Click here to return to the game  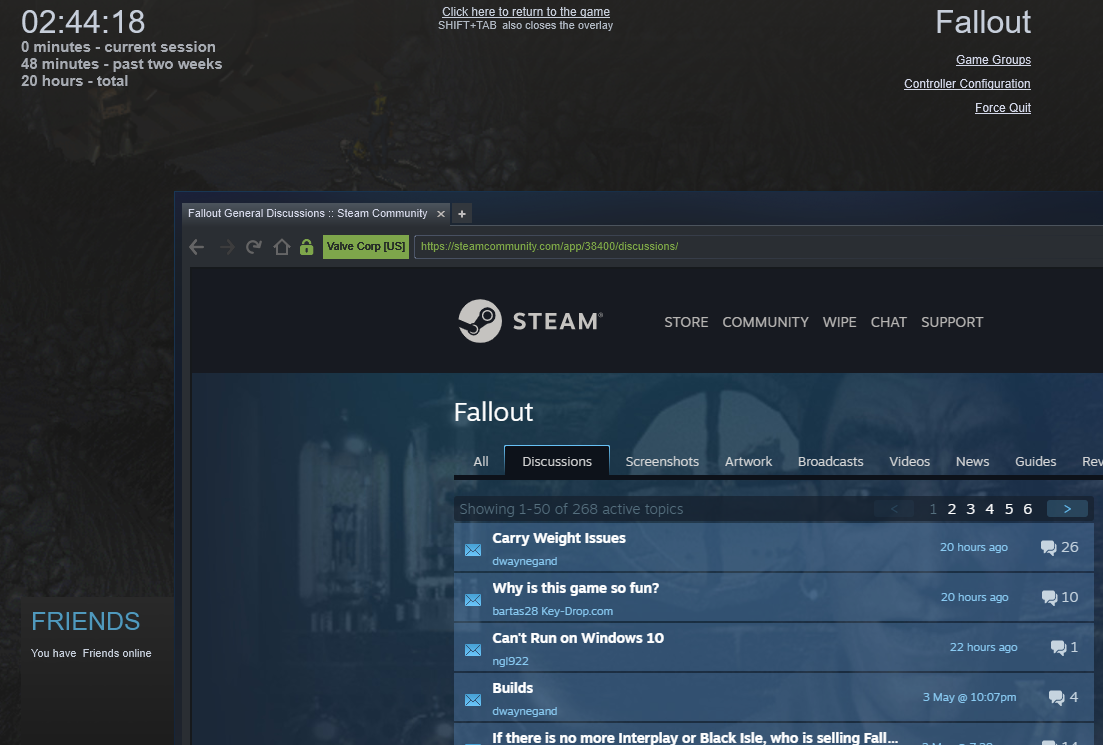(x=525, y=12)
